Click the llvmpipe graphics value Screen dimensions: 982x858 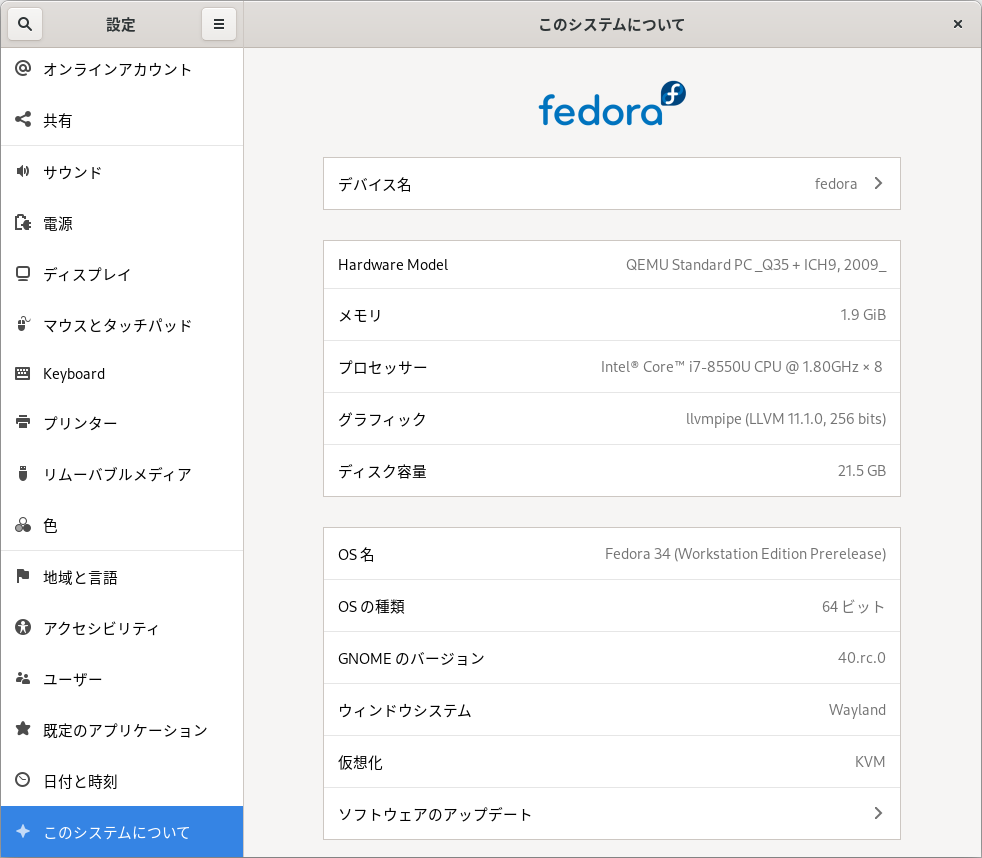pos(786,419)
